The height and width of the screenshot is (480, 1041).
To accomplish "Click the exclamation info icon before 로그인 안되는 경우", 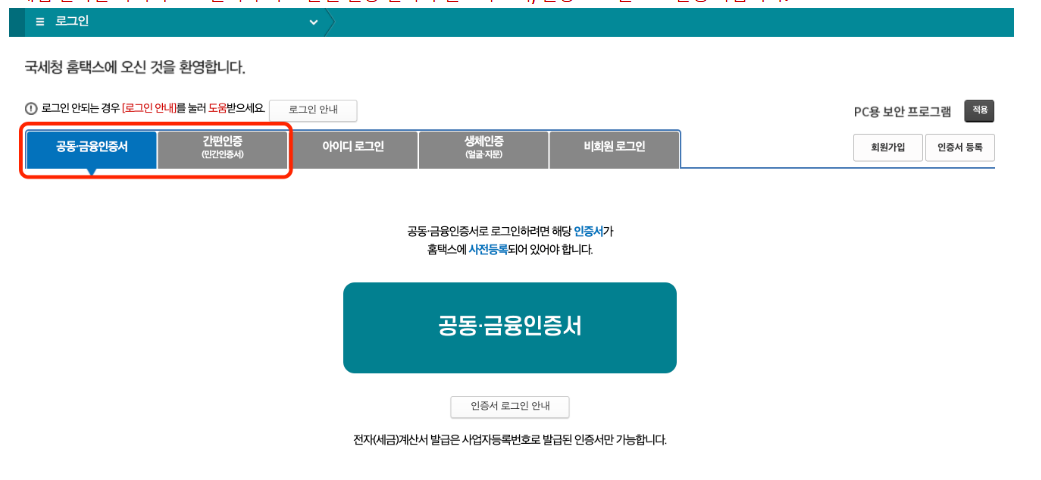I will 31,110.
